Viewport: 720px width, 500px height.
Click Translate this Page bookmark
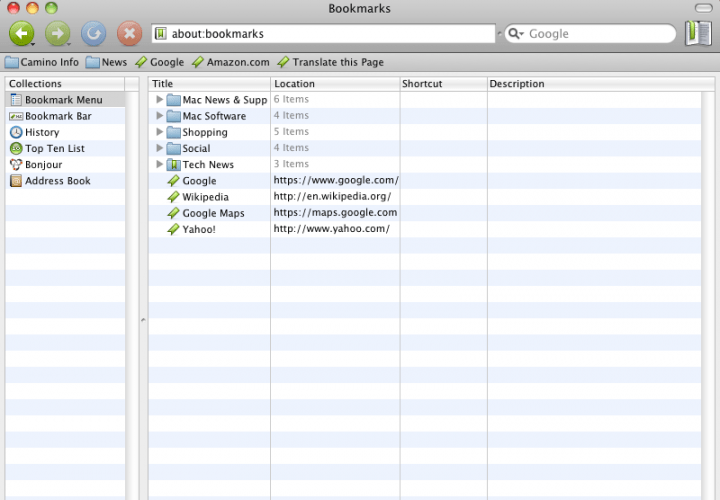click(x=330, y=62)
